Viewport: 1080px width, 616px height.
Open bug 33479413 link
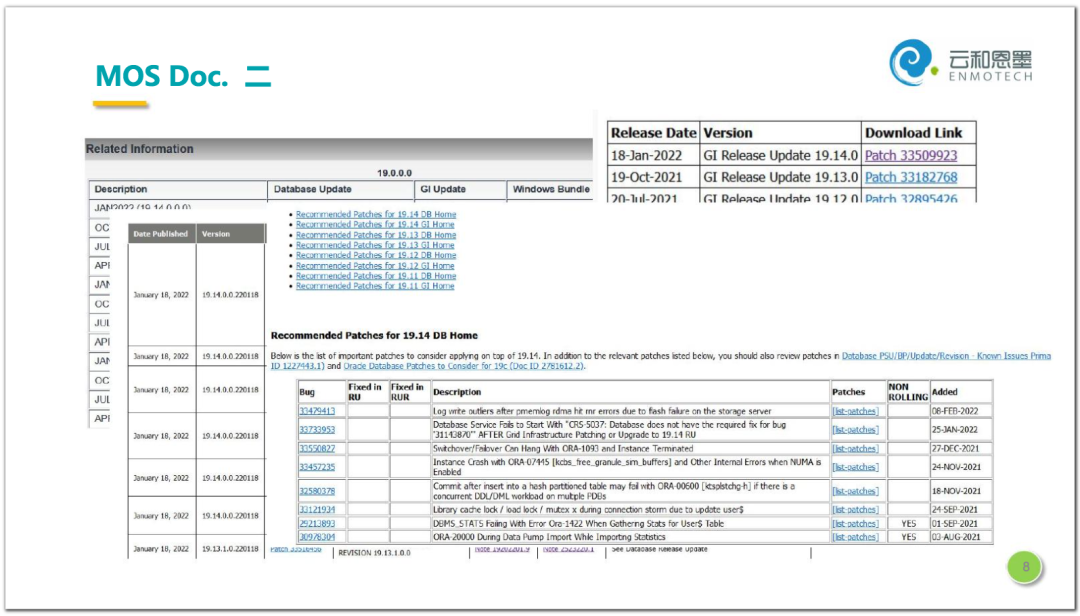[317, 411]
